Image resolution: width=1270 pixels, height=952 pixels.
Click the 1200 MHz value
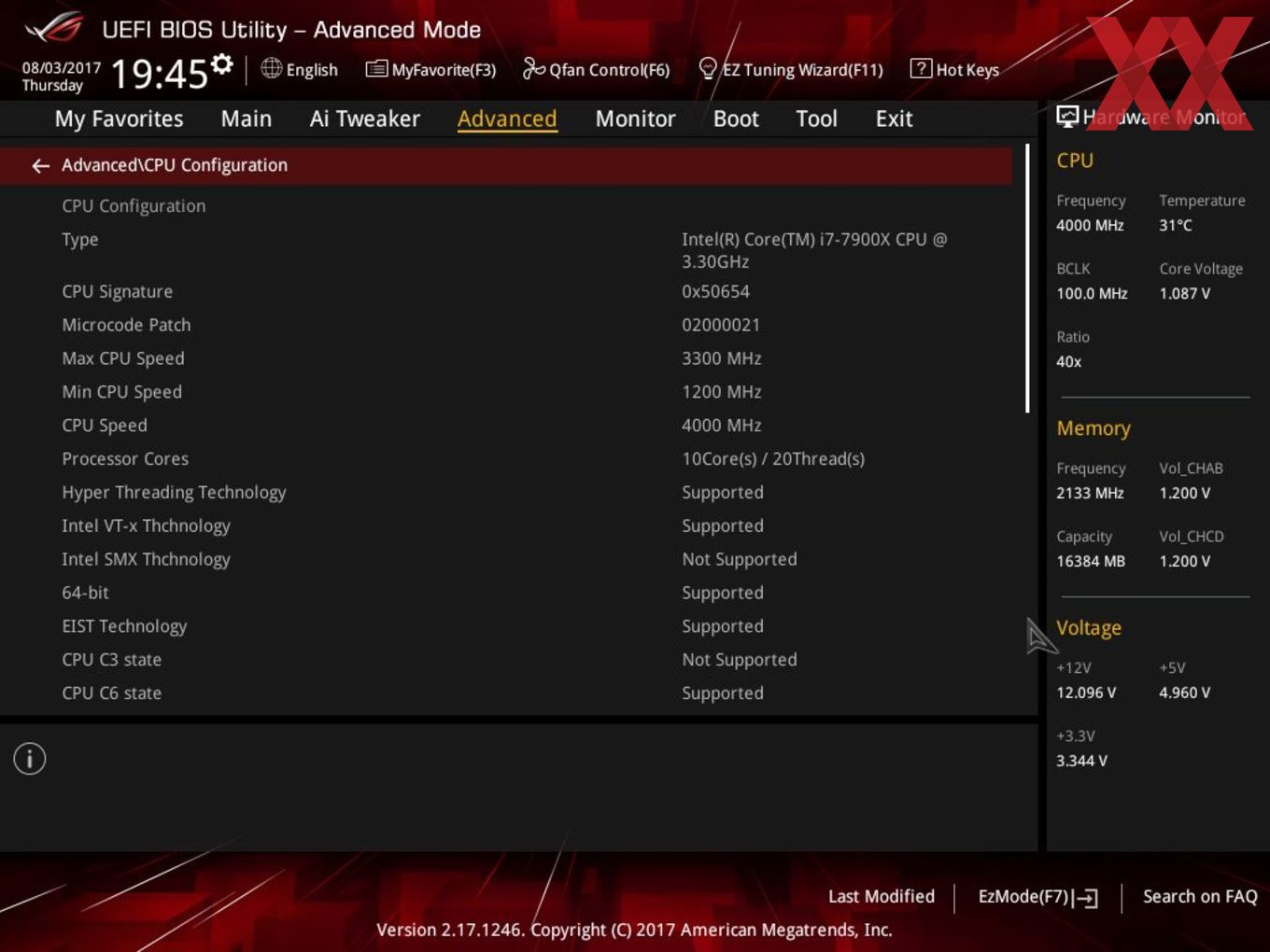[x=721, y=392]
